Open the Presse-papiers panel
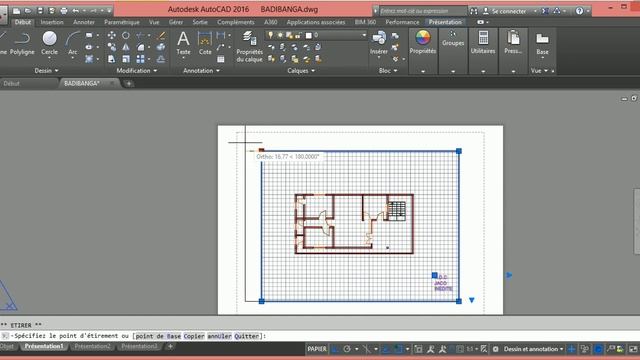The height and width of the screenshot is (360, 640). click(513, 42)
